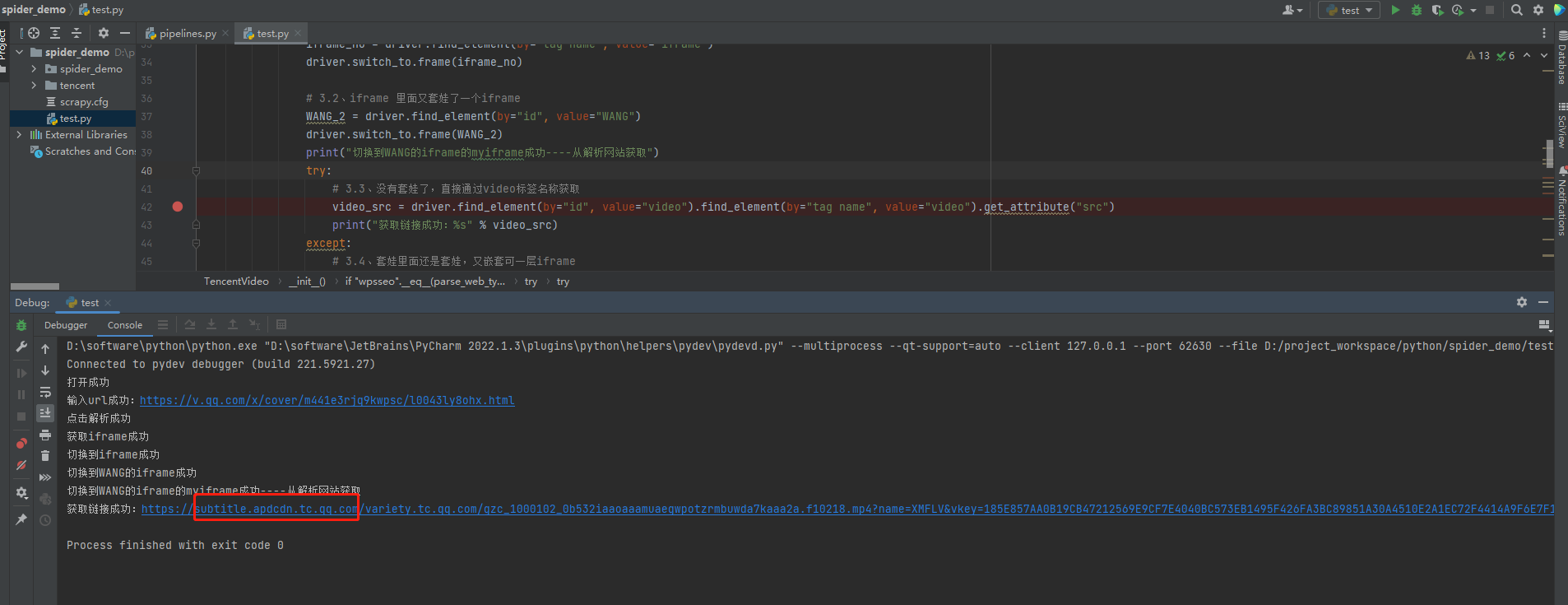Open Project panel options gear

pyautogui.click(x=104, y=33)
